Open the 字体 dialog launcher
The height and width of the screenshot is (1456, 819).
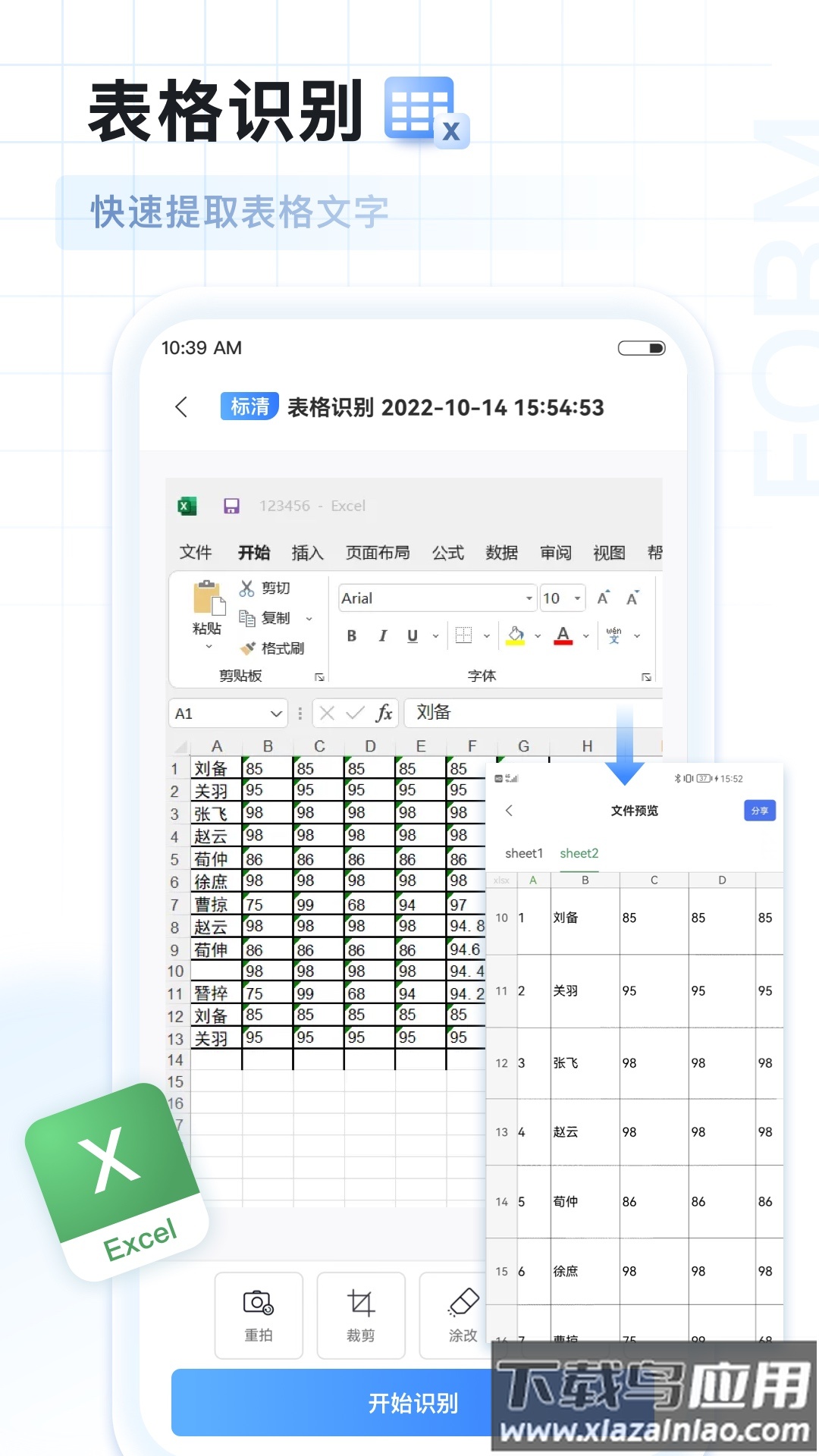pyautogui.click(x=646, y=676)
